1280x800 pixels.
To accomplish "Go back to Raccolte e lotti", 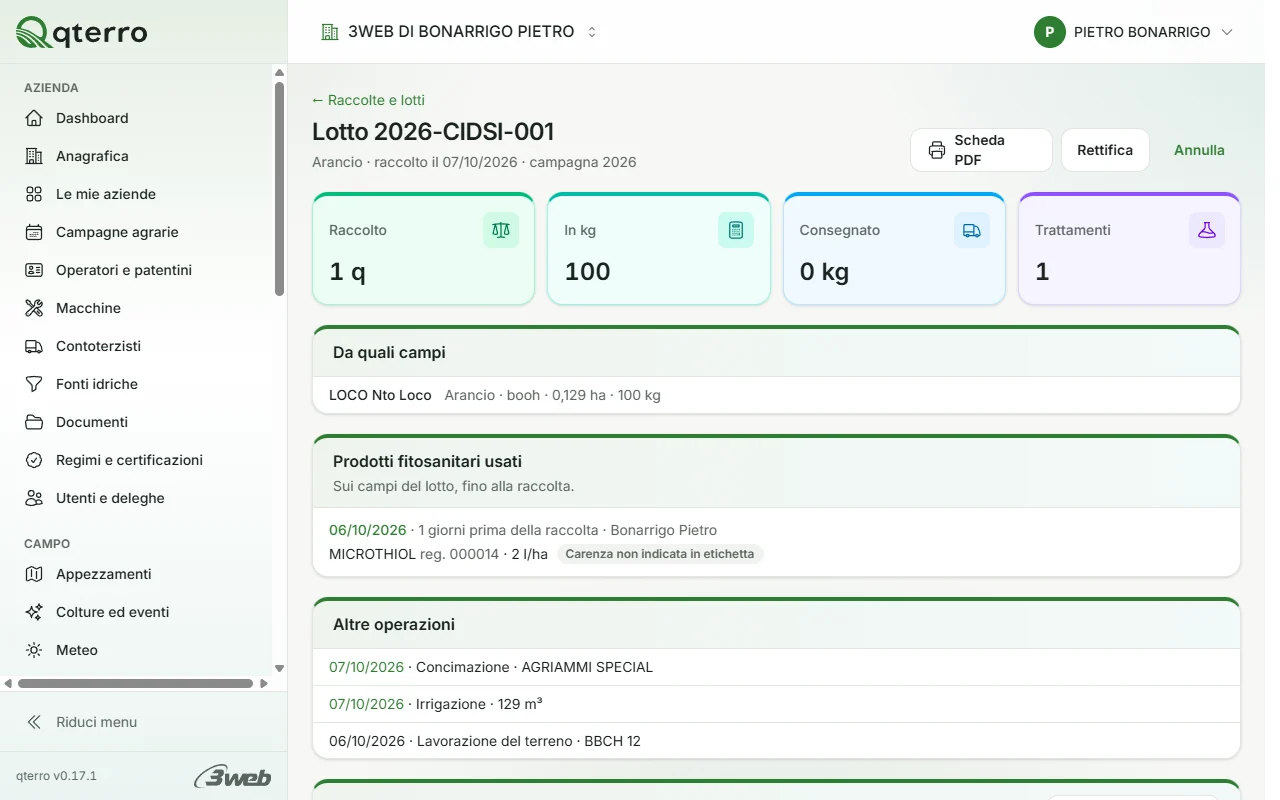I will click(x=368, y=100).
